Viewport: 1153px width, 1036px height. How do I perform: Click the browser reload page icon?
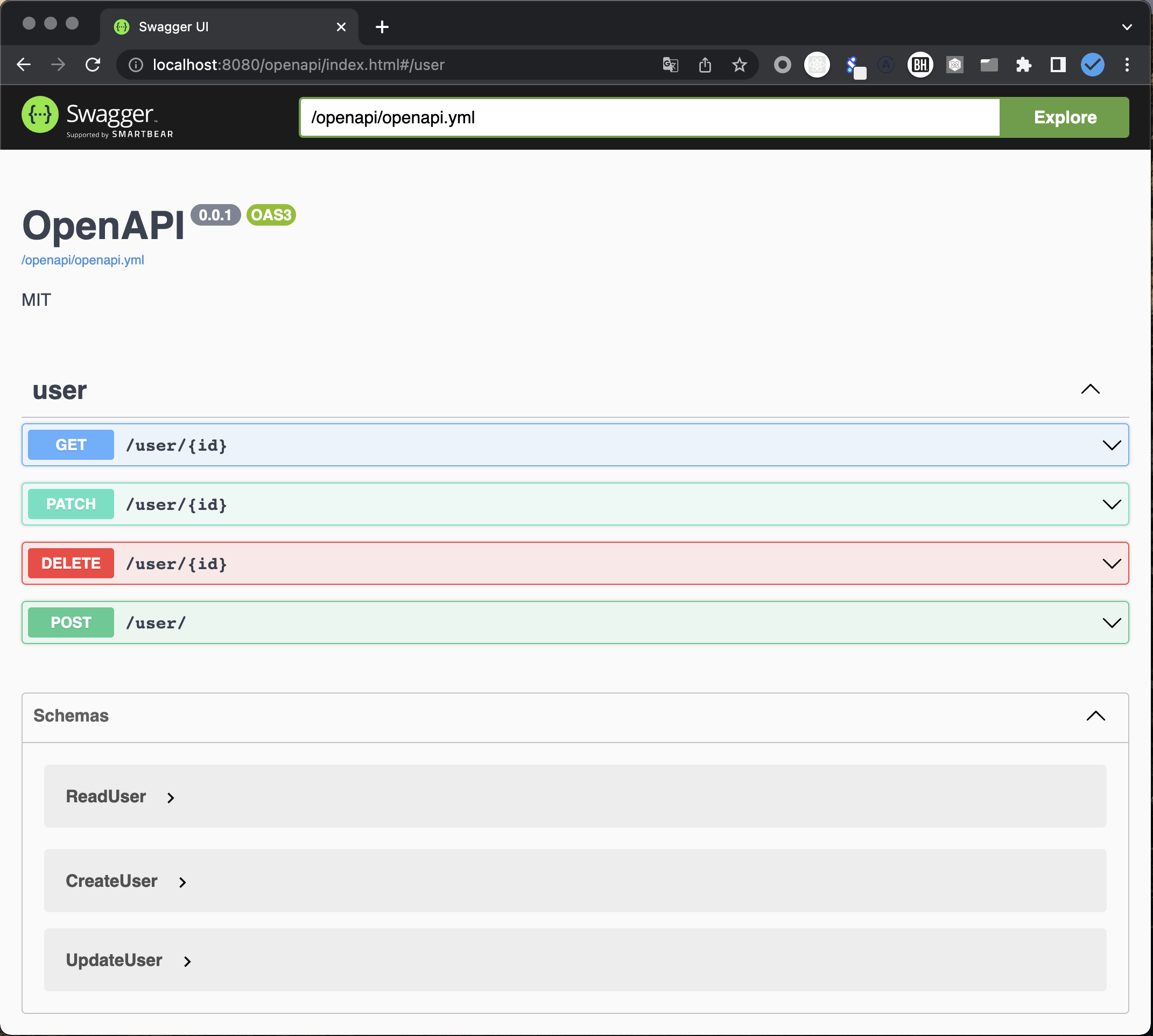coord(93,65)
